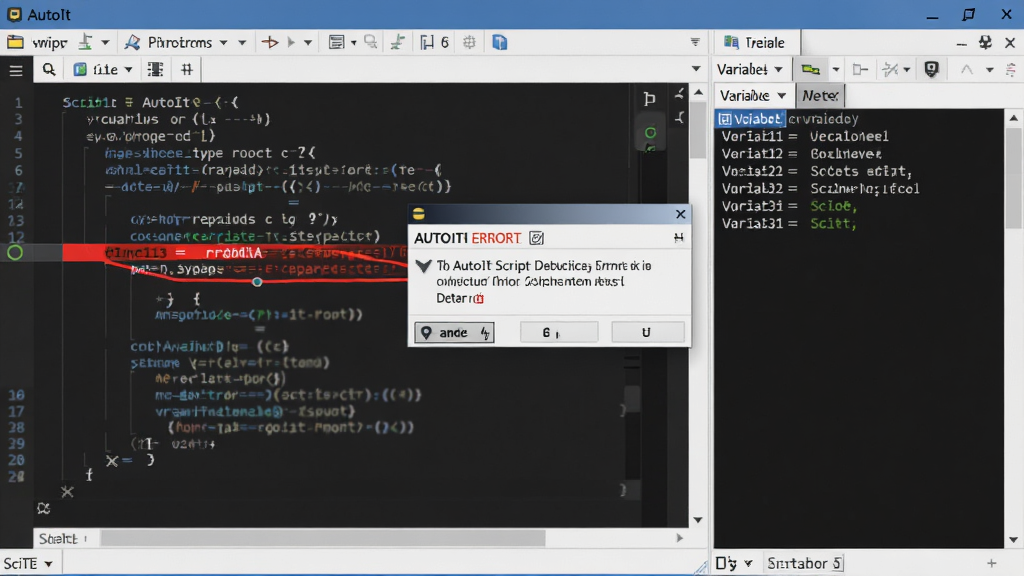Click the green icon in the Variables toolbar
Screen dimensions: 1024x576
[x=810, y=69]
